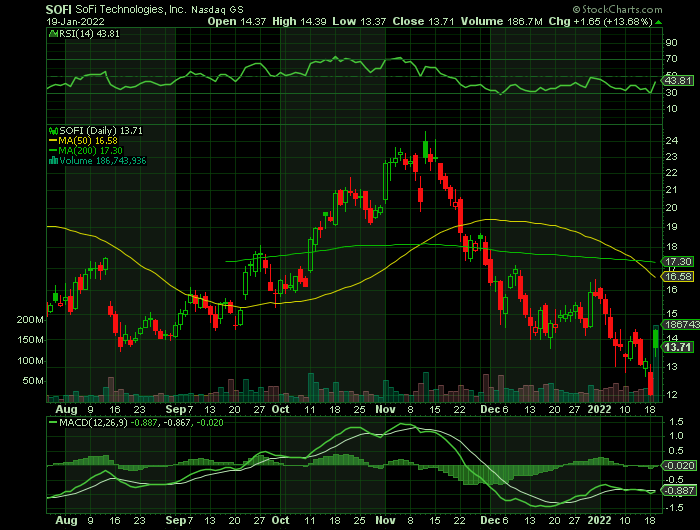Click the SOFI ticker symbol in the header
Screen dimensions: 700x530
pyautogui.click(x=58, y=9)
